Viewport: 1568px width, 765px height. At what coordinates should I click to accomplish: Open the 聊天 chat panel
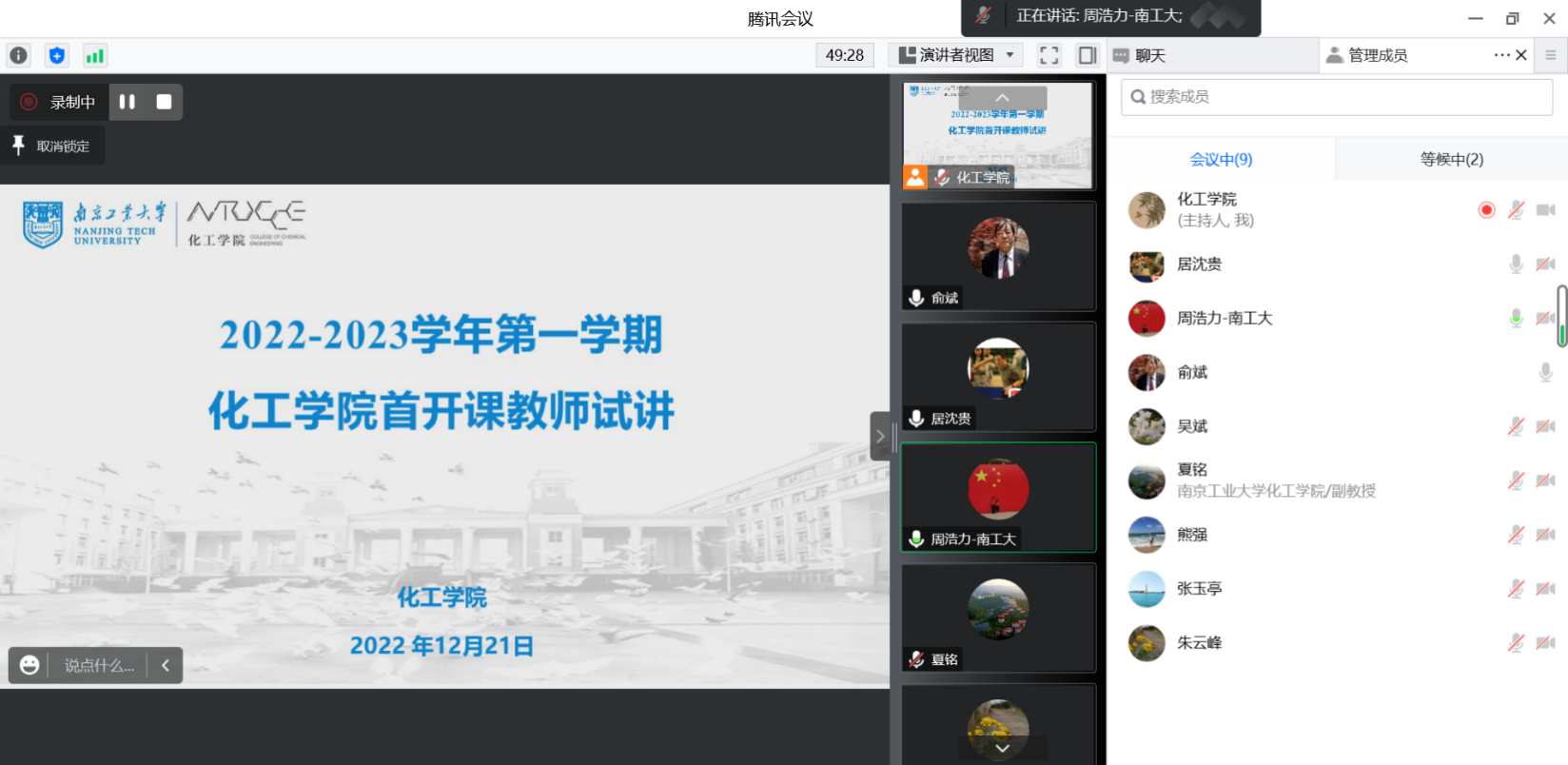pos(1142,55)
